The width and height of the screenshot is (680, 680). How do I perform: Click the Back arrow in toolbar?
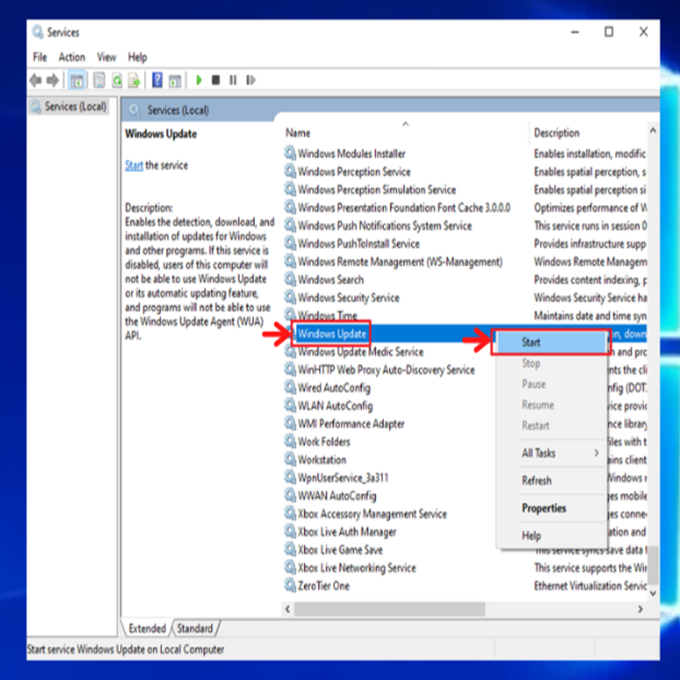(x=36, y=80)
